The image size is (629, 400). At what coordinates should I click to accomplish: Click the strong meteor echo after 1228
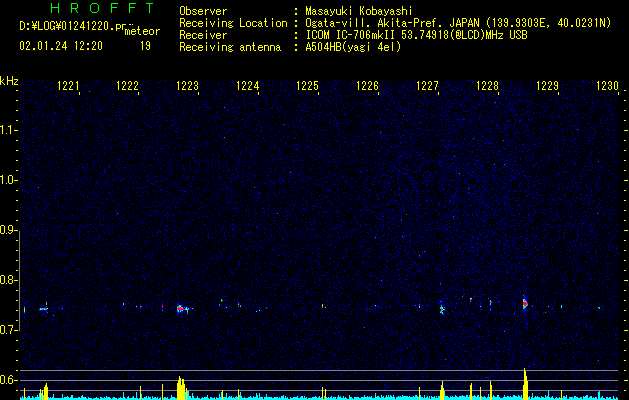[x=525, y=304]
